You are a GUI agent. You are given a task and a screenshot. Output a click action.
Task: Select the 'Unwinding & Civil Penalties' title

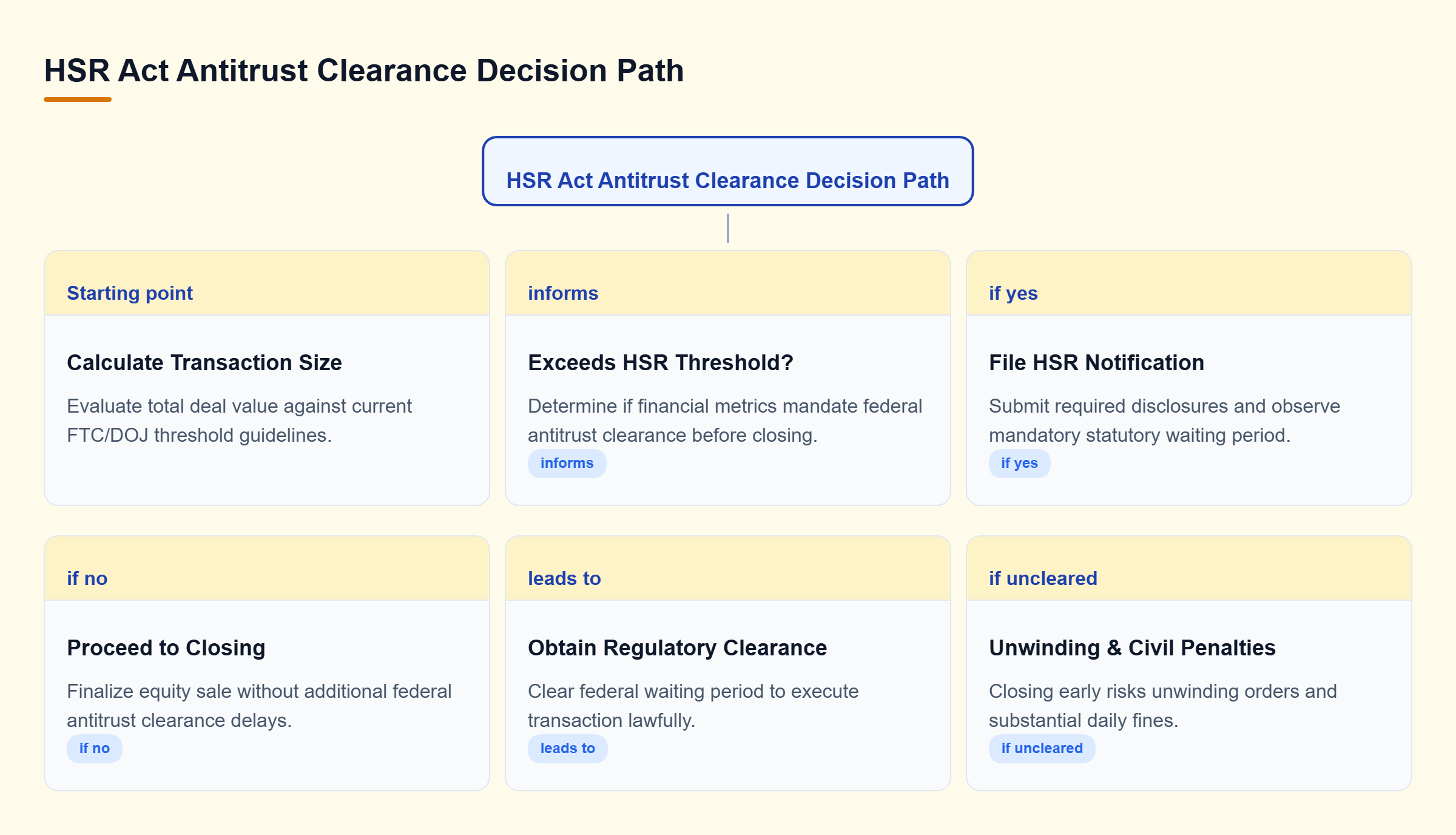click(x=1132, y=647)
